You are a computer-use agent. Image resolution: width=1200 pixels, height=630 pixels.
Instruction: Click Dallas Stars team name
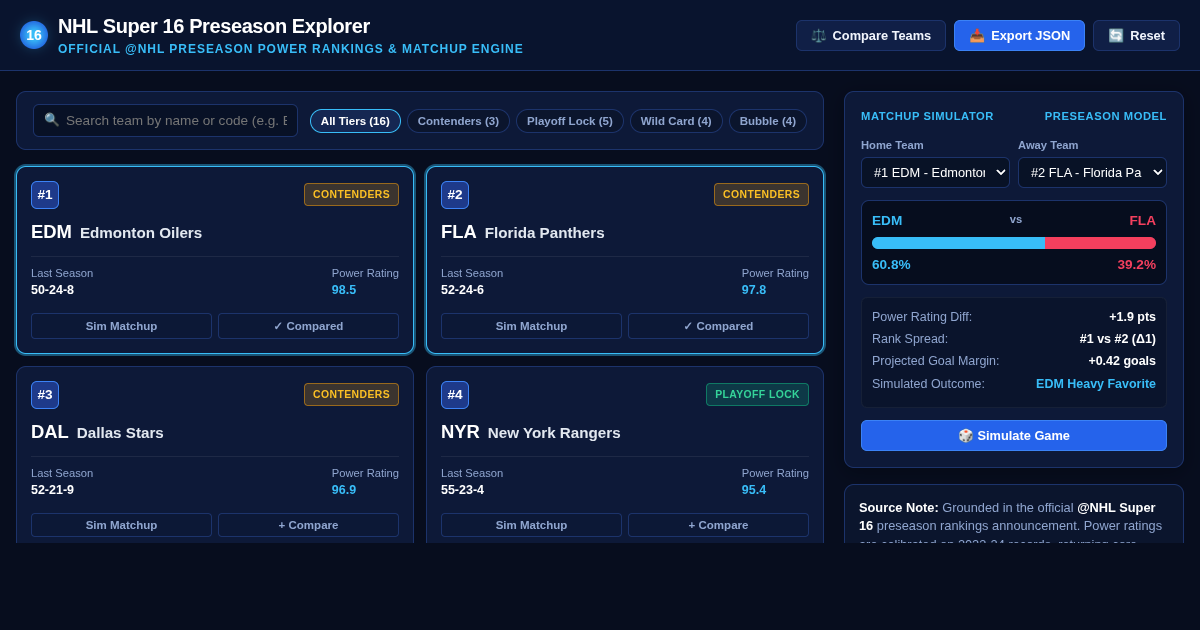click(x=120, y=433)
